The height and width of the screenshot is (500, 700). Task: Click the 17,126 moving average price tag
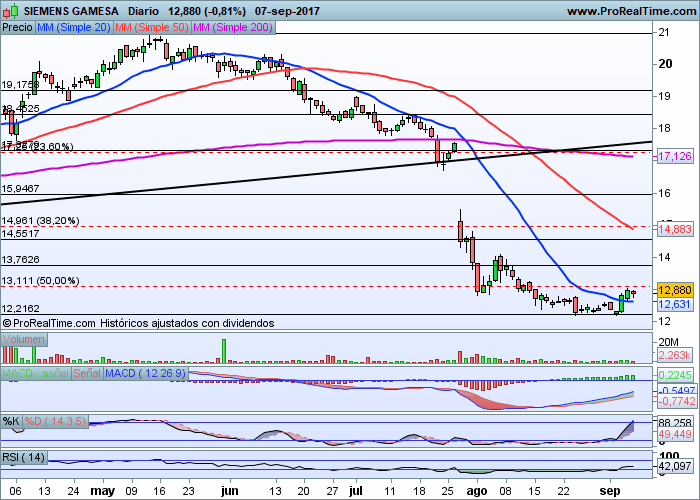pyautogui.click(x=675, y=156)
